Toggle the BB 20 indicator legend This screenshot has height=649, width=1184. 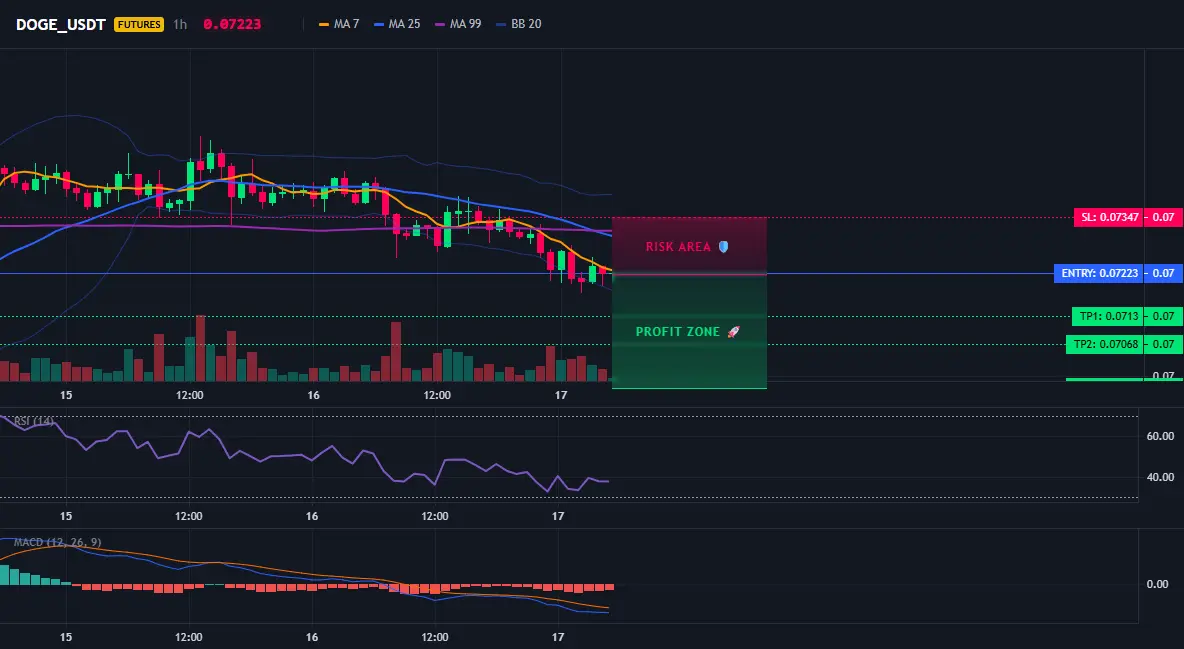point(519,24)
